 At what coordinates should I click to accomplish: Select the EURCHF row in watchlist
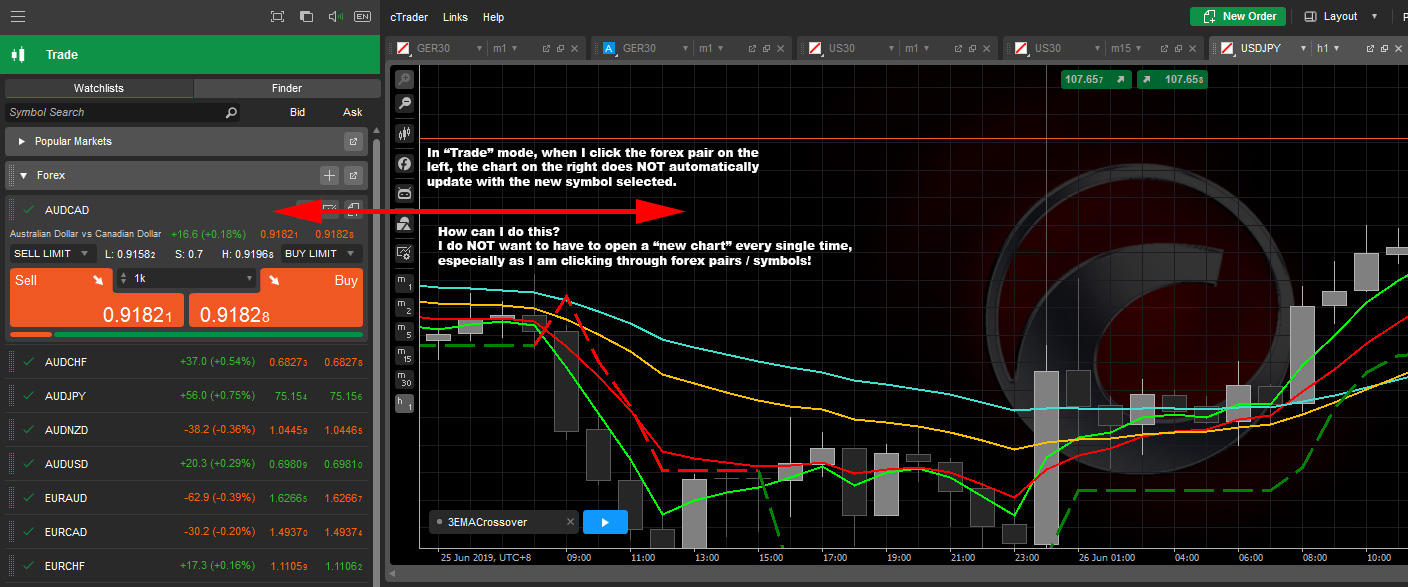click(187, 565)
